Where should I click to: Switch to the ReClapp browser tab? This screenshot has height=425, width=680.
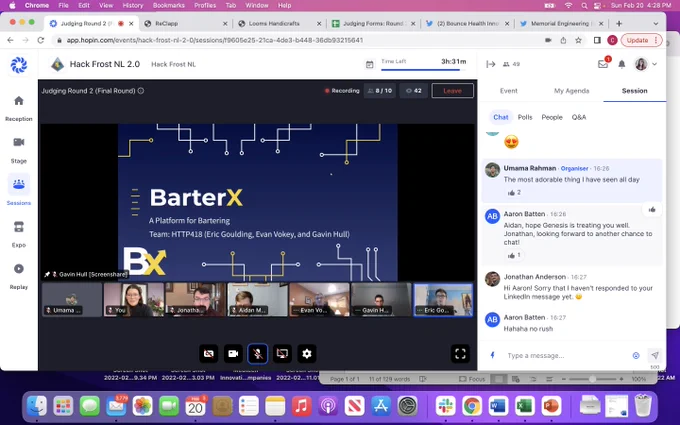(x=186, y=23)
